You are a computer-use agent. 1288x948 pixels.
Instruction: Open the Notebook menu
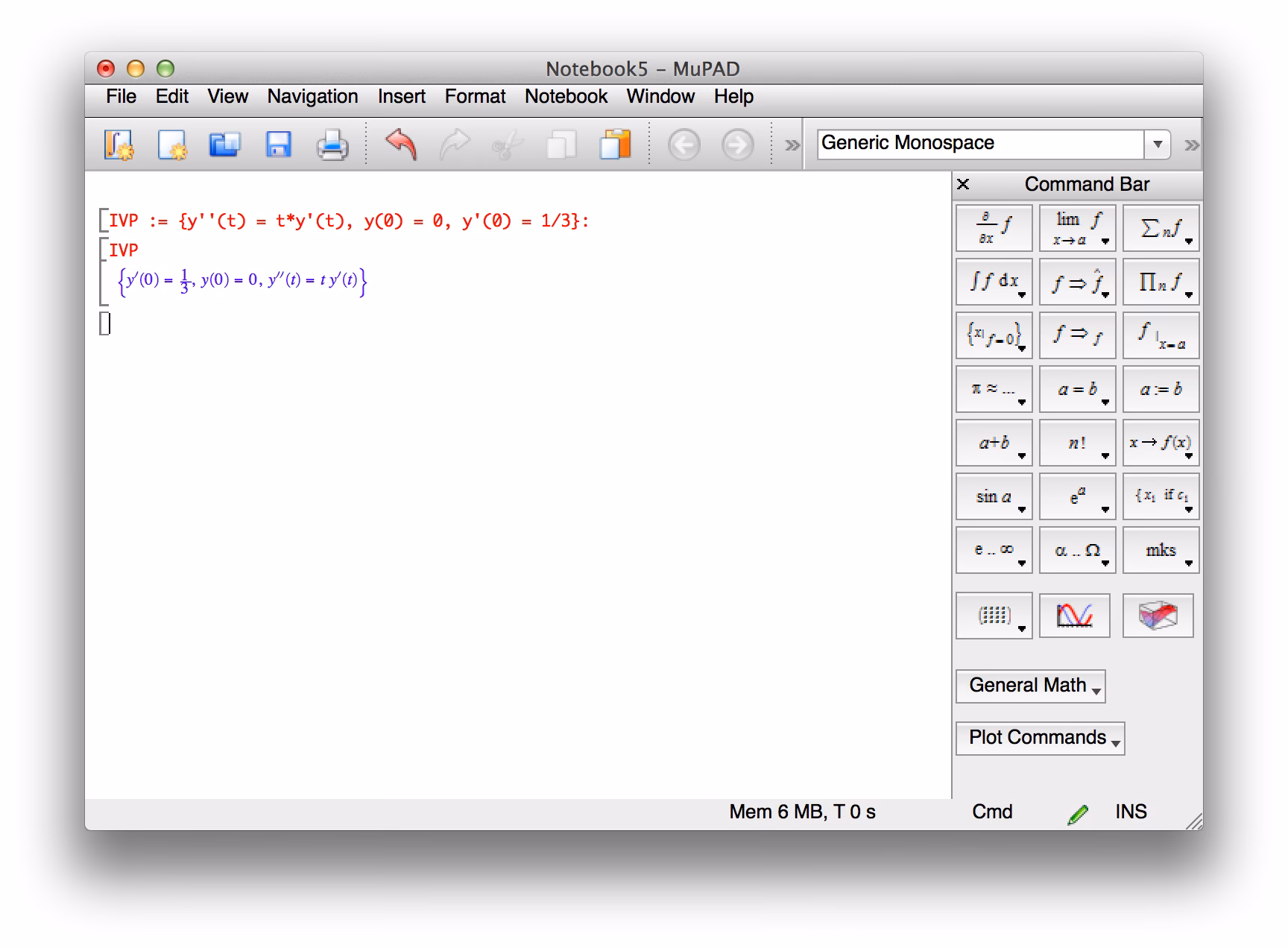pos(566,96)
